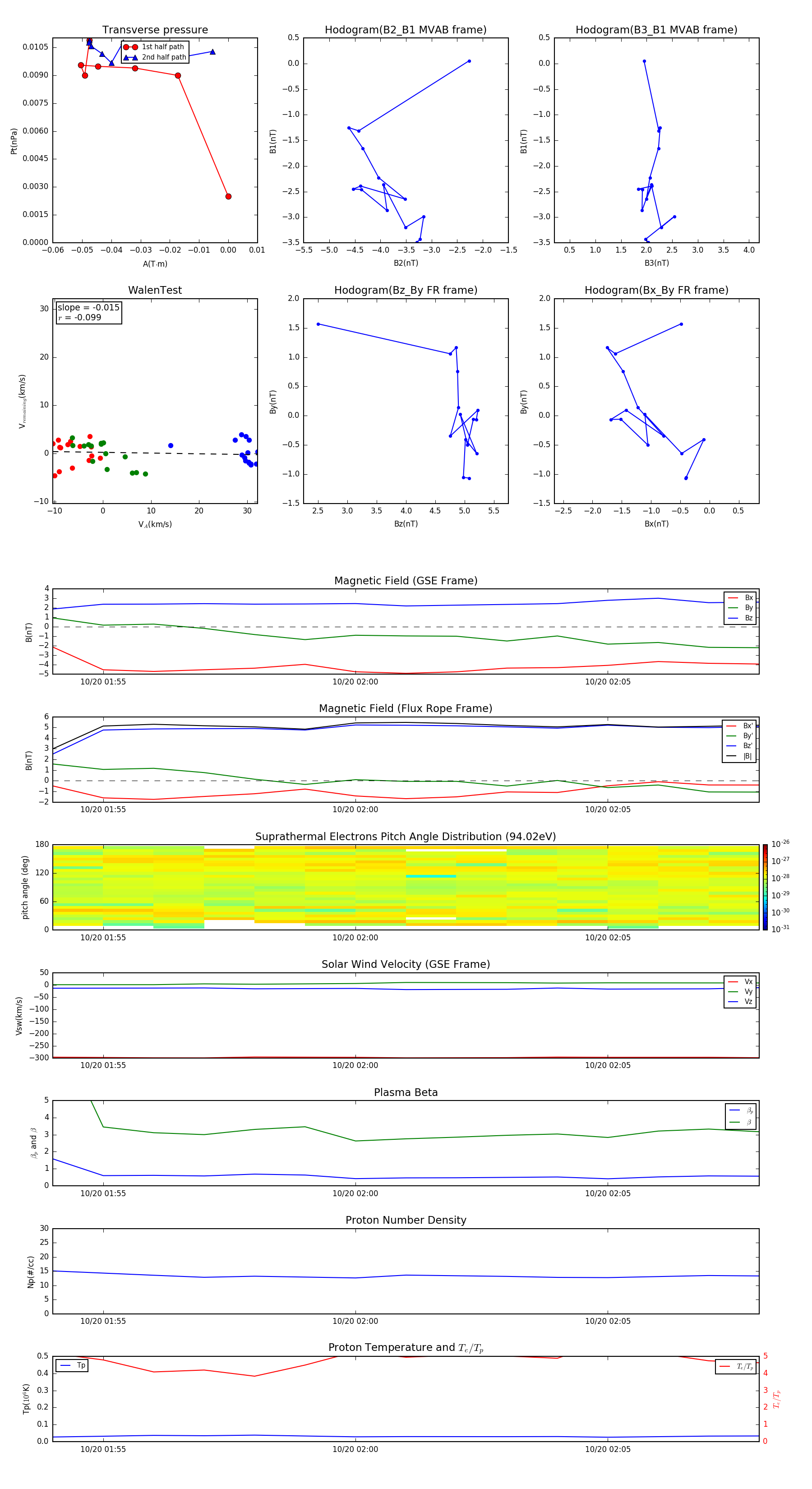This screenshot has height=1489, width=812.
Task: Click the 'Tp(10^6K)' y-axis label
Action: pyautogui.click(x=26, y=1399)
